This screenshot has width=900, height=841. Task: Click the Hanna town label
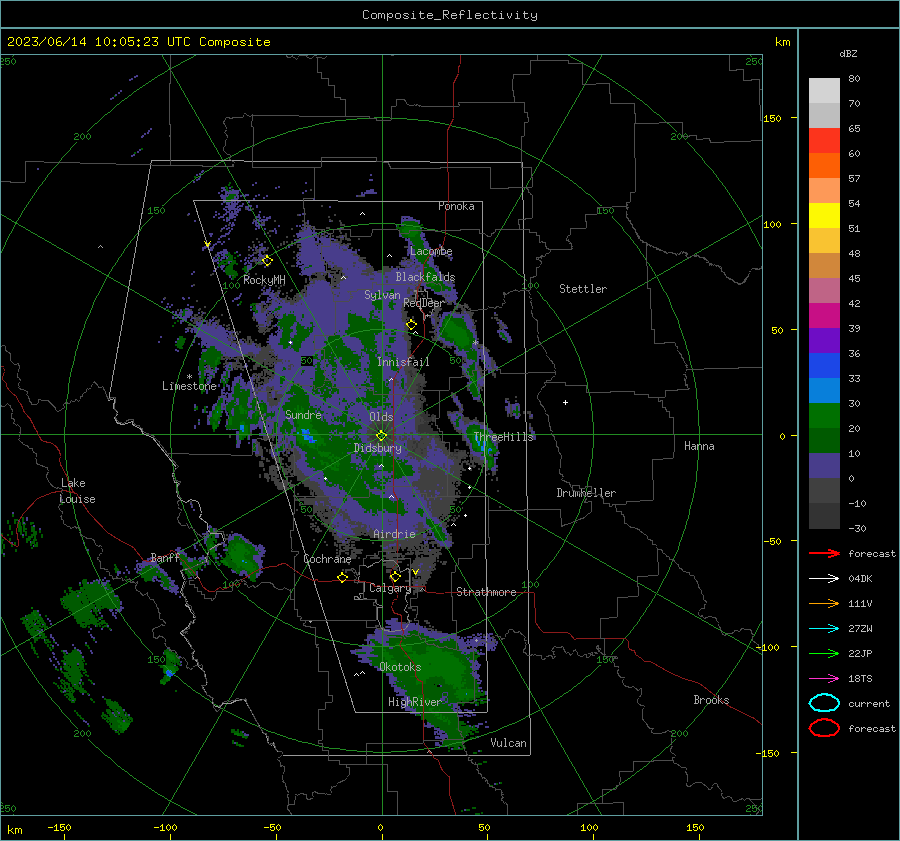click(699, 446)
